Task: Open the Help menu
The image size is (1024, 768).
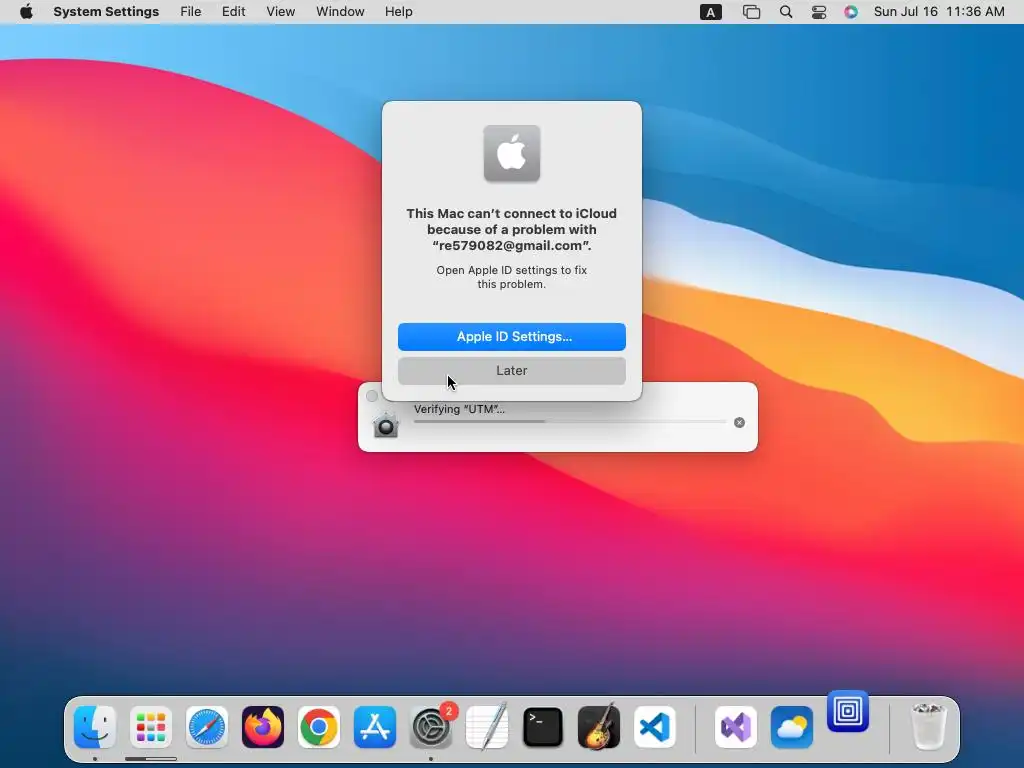Action: (x=398, y=12)
